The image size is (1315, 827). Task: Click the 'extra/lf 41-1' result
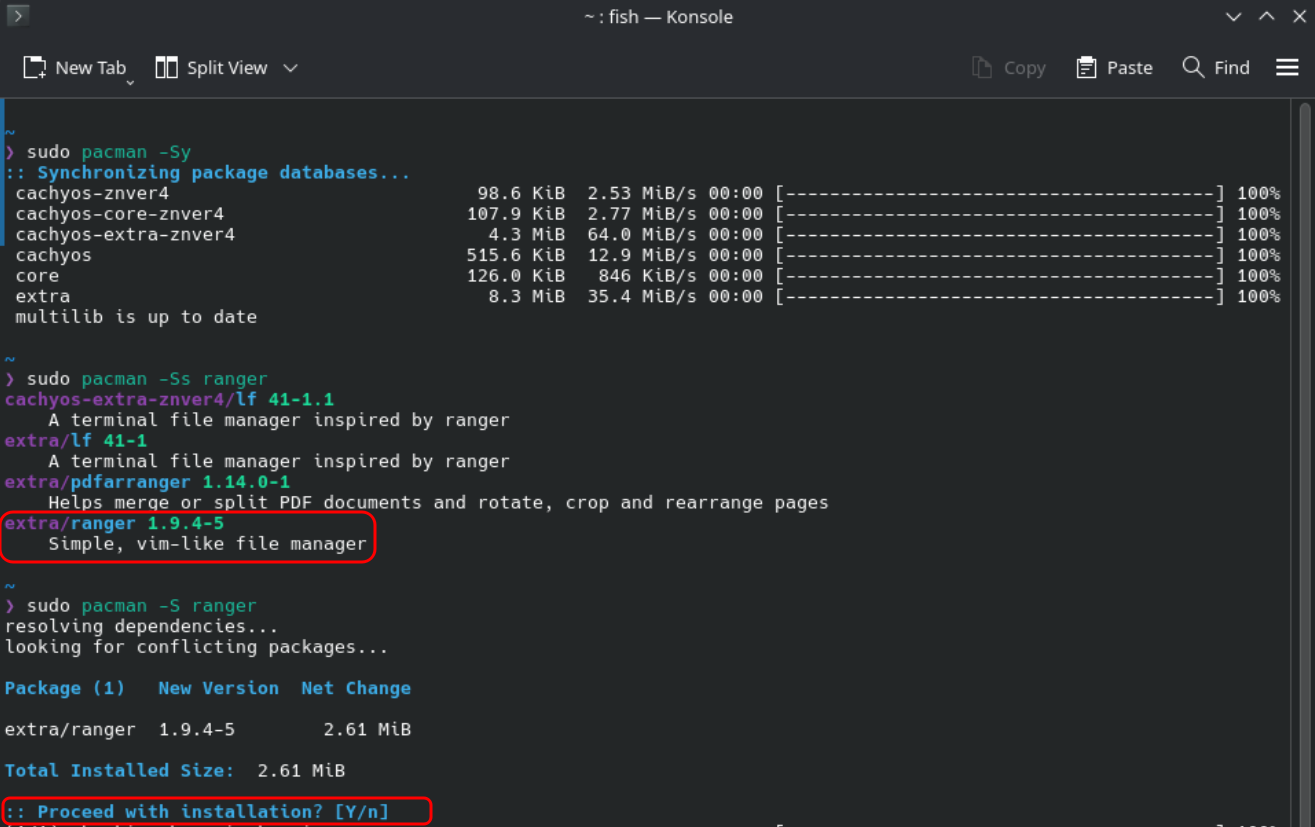point(76,441)
